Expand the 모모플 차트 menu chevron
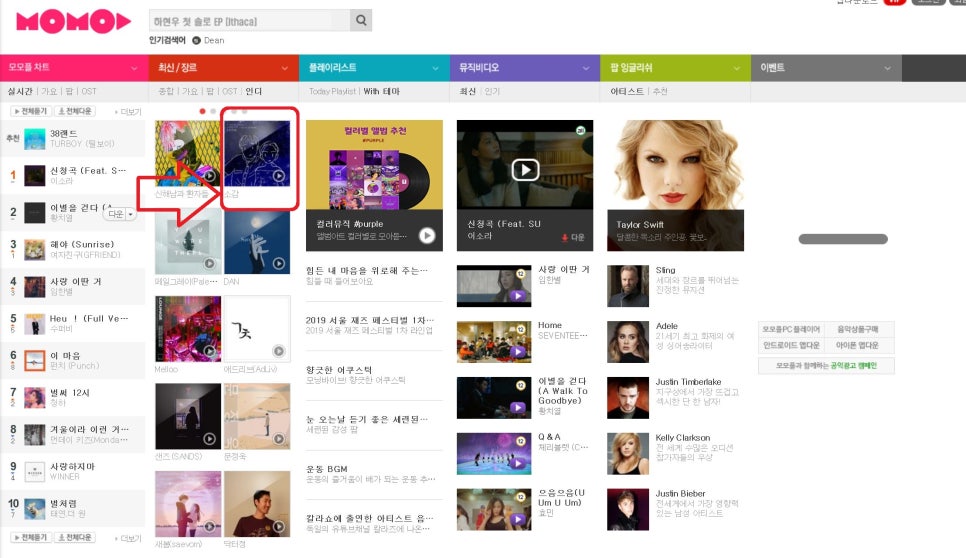The width and height of the screenshot is (966, 558). click(134, 68)
